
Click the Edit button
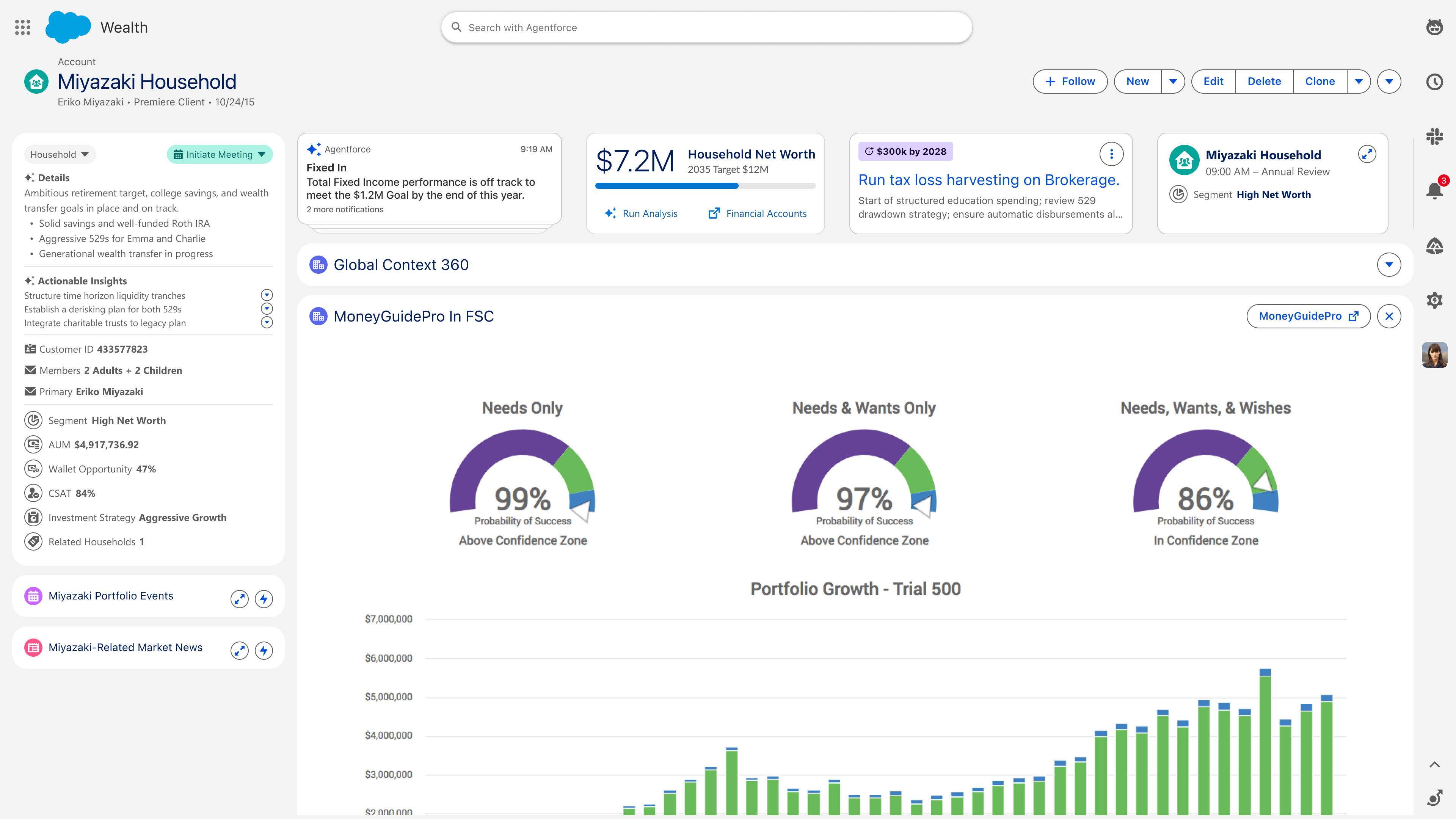pos(1213,82)
